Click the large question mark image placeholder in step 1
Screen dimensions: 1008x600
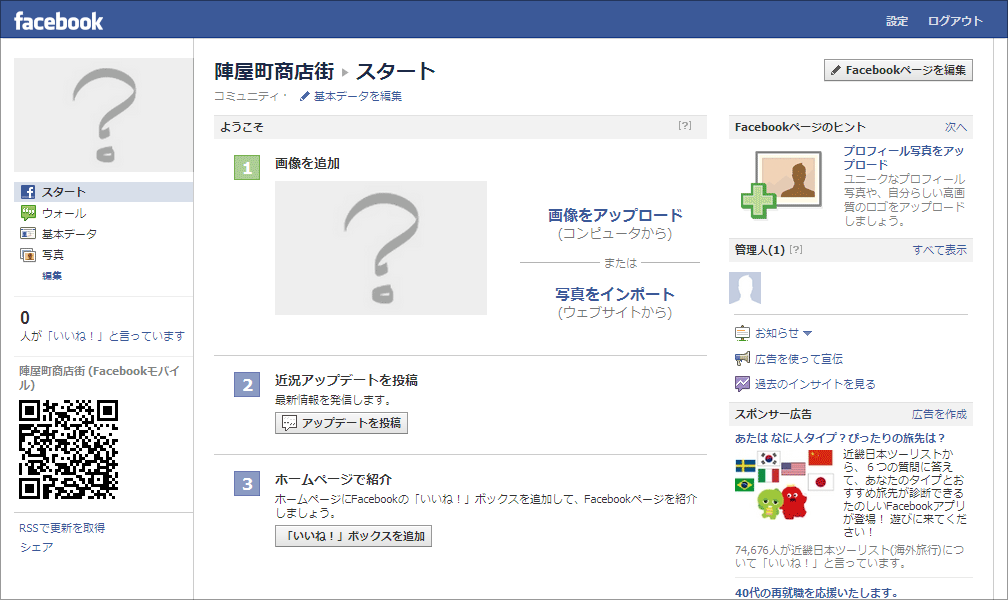tap(381, 248)
